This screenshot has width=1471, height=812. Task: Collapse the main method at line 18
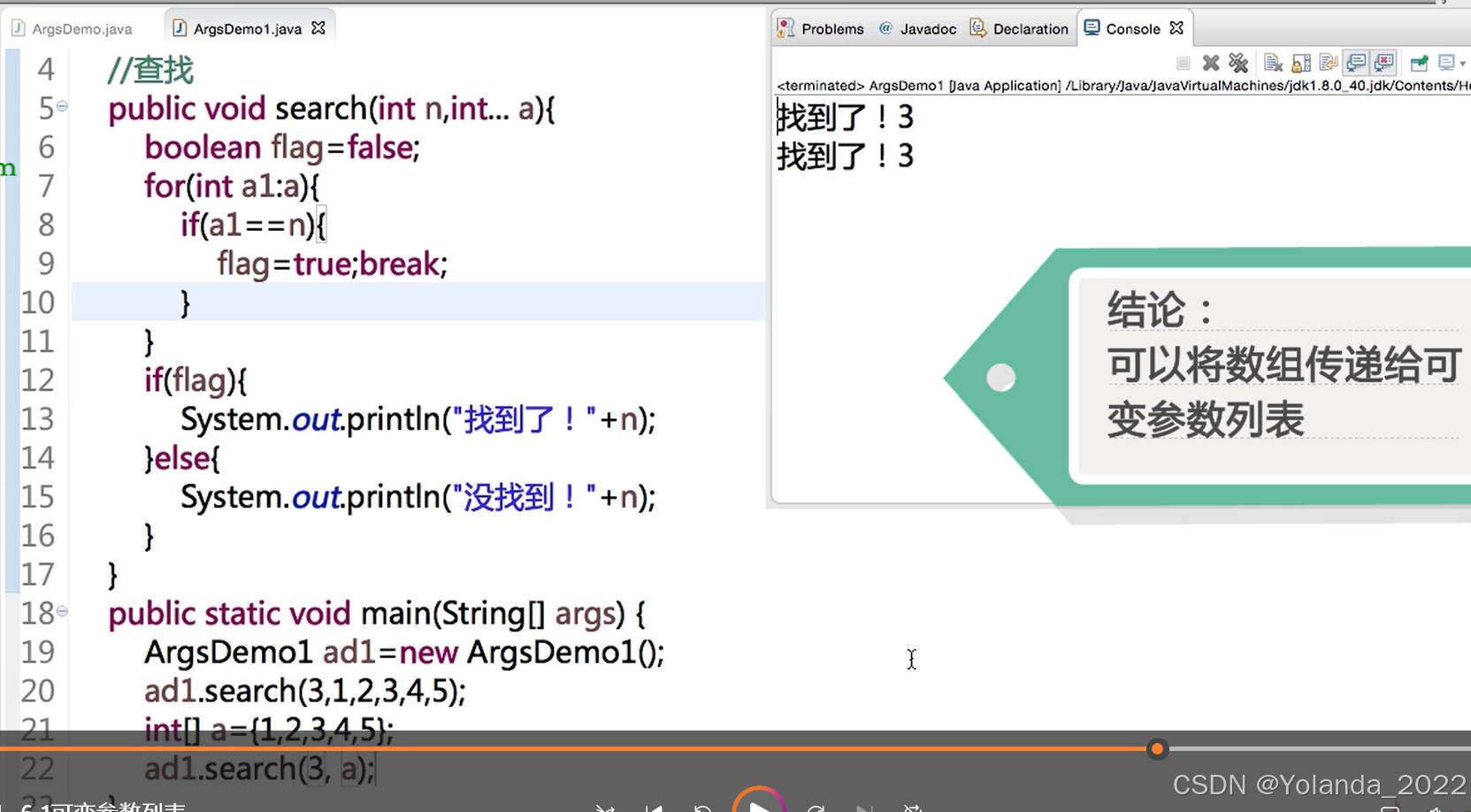point(62,611)
